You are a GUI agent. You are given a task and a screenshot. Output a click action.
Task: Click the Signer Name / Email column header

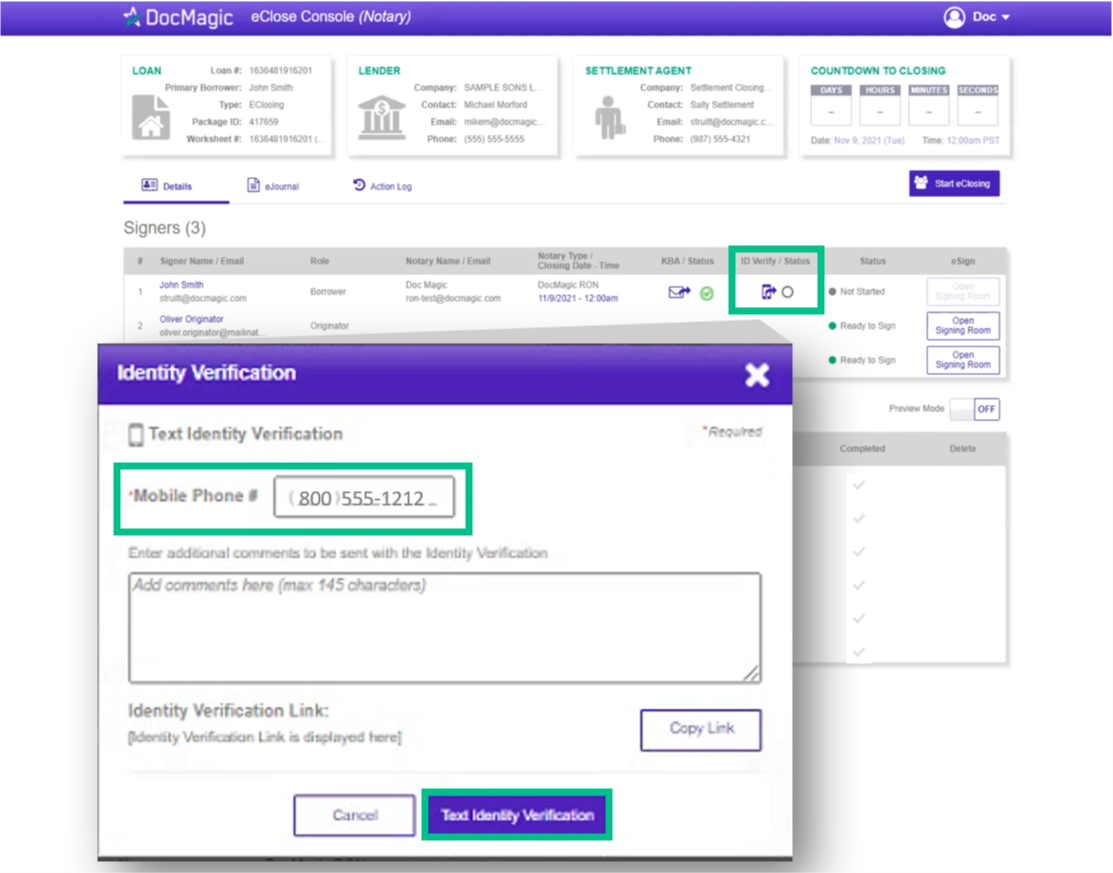(x=202, y=261)
